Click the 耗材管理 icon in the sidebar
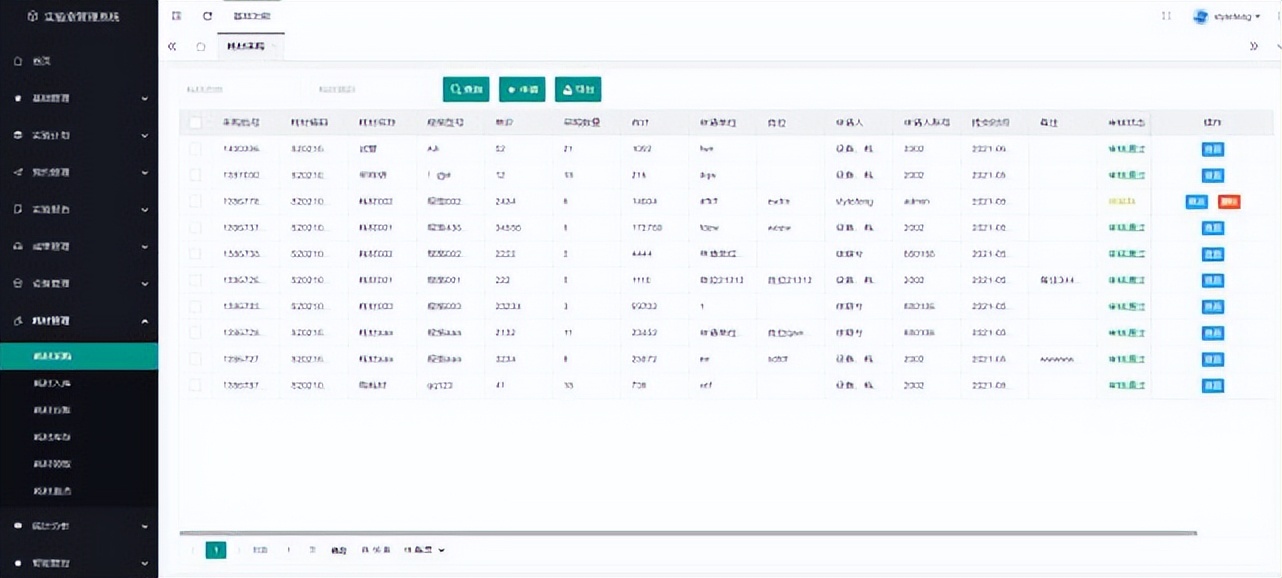This screenshot has height=578, width=1282. pos(18,321)
